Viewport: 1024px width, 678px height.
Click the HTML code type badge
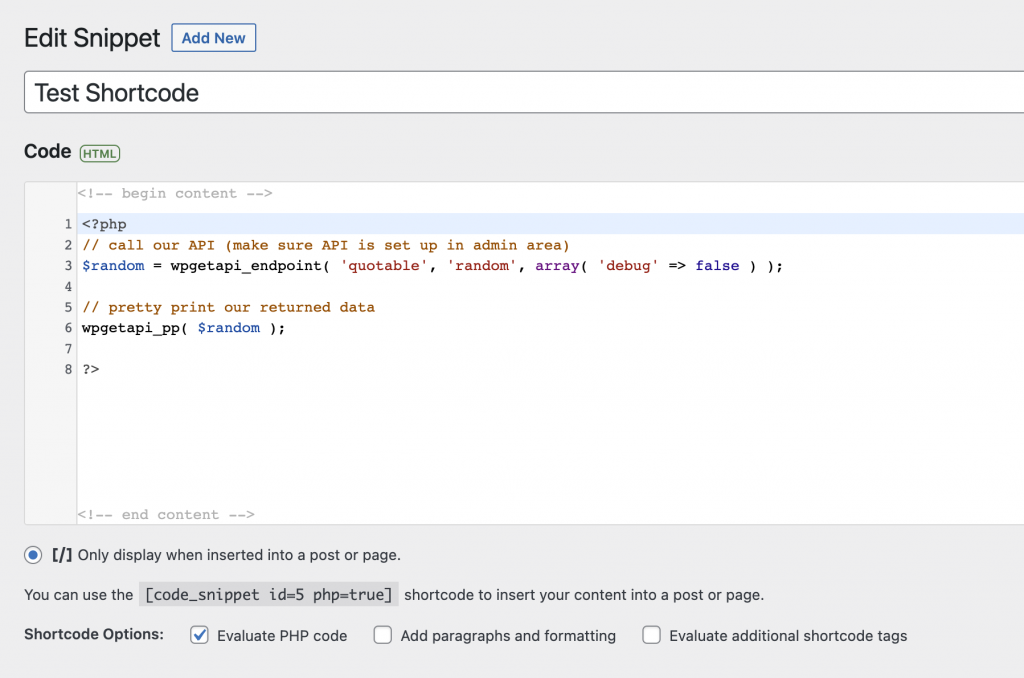click(x=100, y=153)
